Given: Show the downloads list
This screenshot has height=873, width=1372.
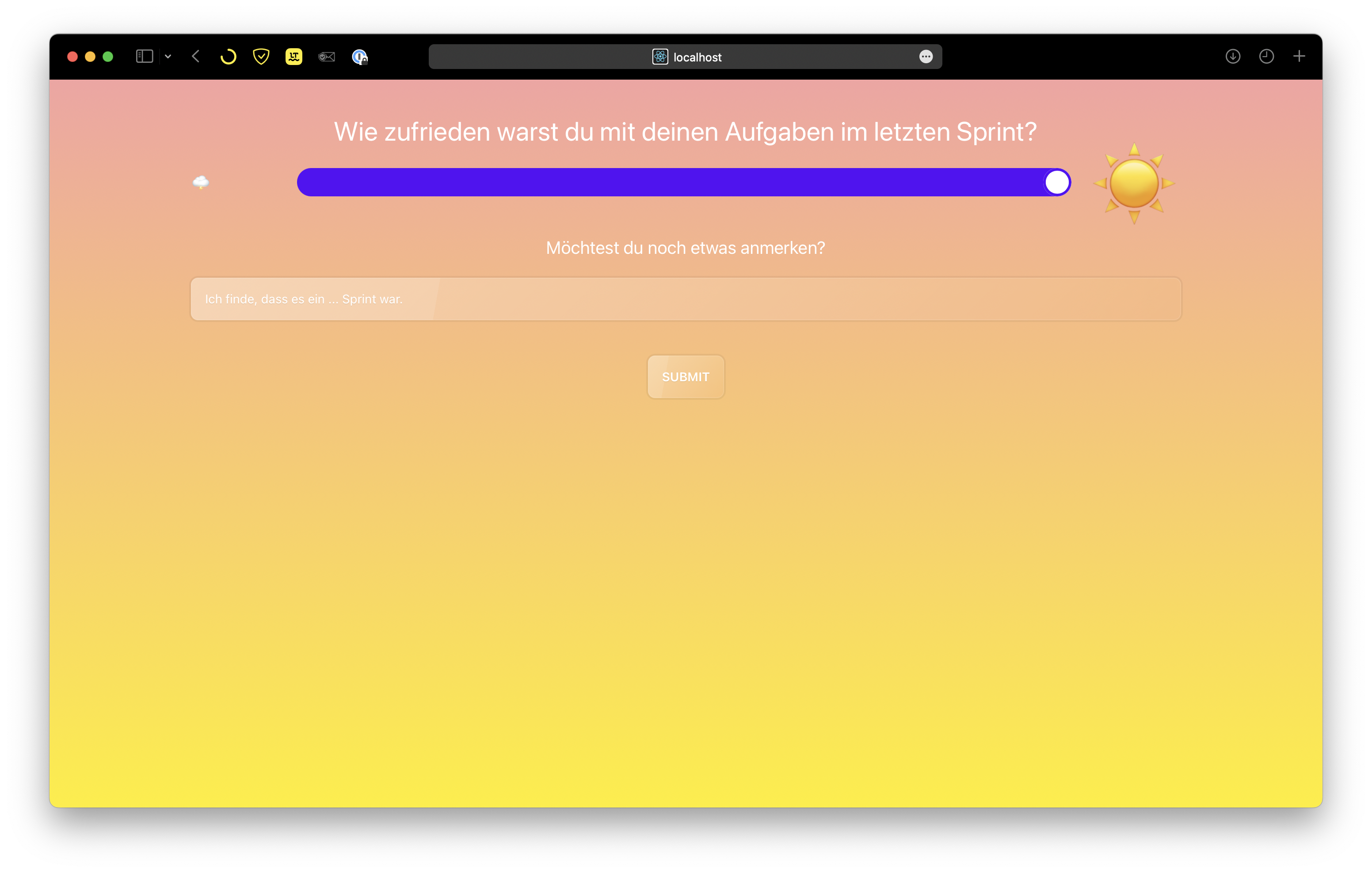Looking at the screenshot, I should click(x=1232, y=57).
